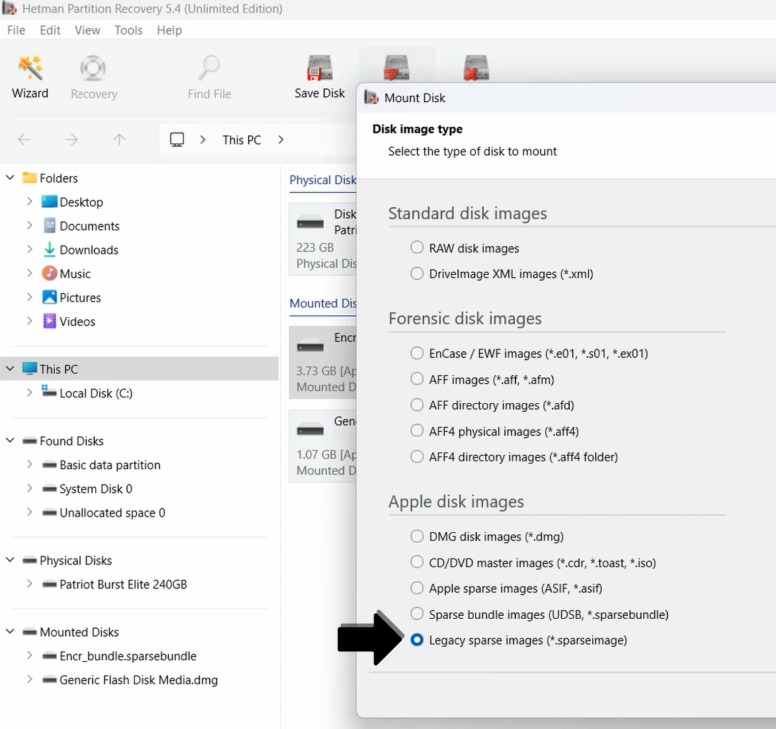Select Basic data partition tree item
The image size is (776, 729).
(x=110, y=465)
